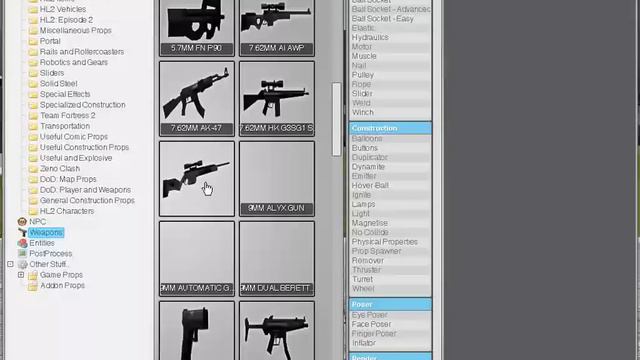This screenshot has width=640, height=360.
Task: Expand the Game Props tree node
Action: click(21, 275)
